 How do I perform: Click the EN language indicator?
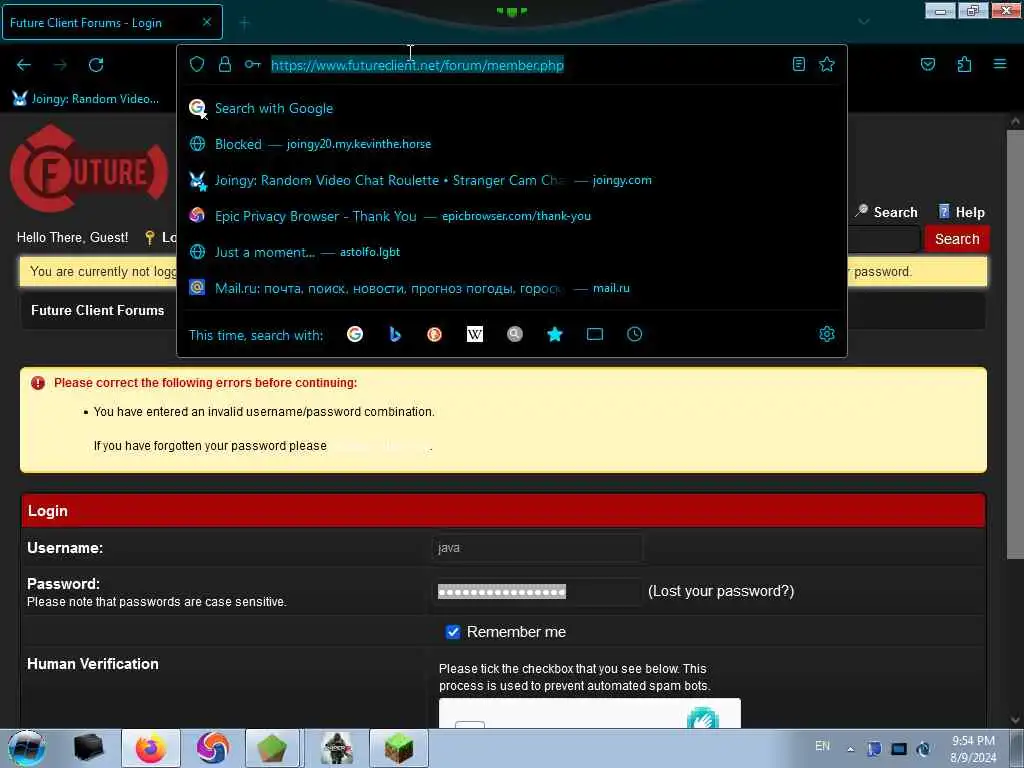pos(822,746)
